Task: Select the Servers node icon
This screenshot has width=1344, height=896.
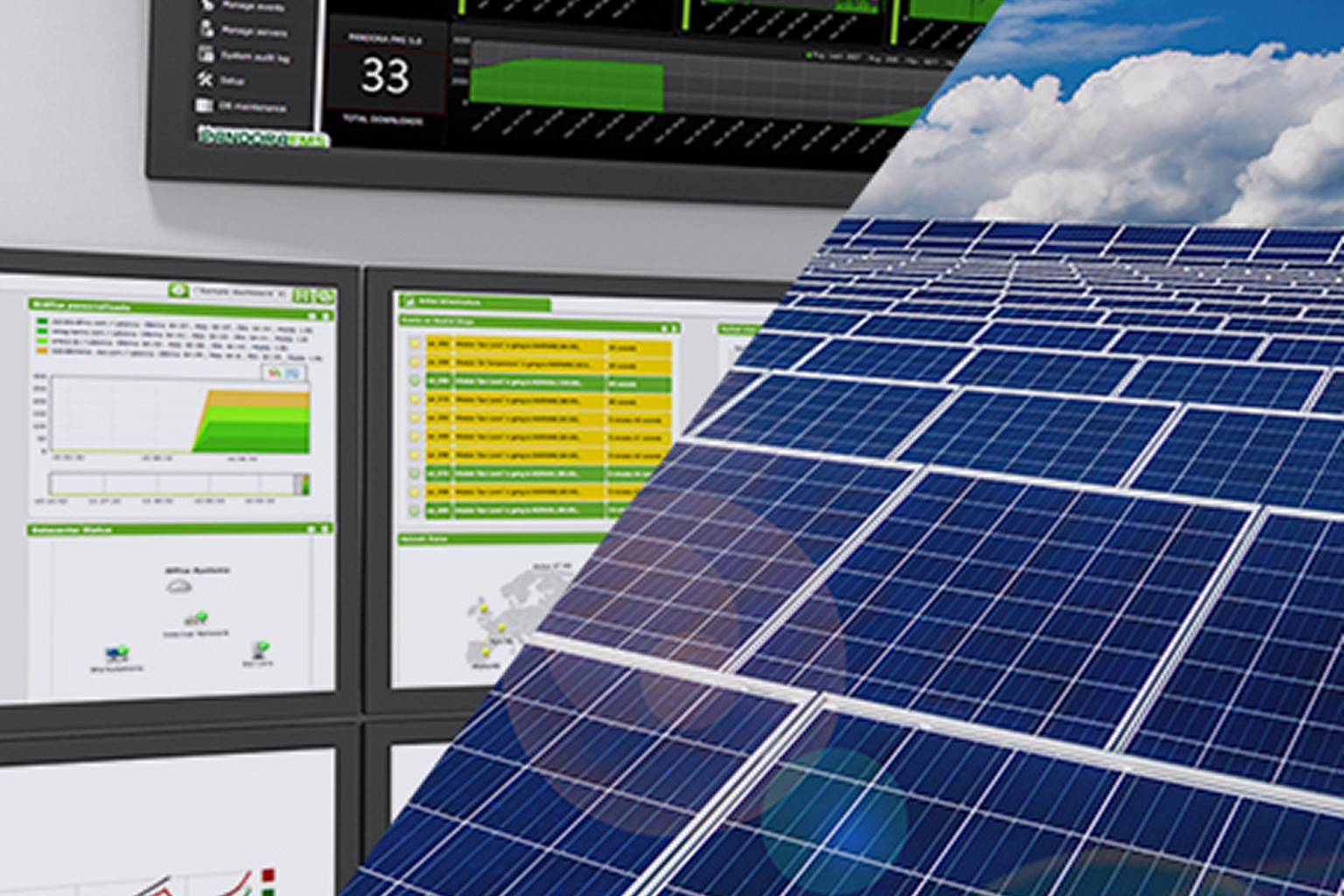Action: pos(262,650)
